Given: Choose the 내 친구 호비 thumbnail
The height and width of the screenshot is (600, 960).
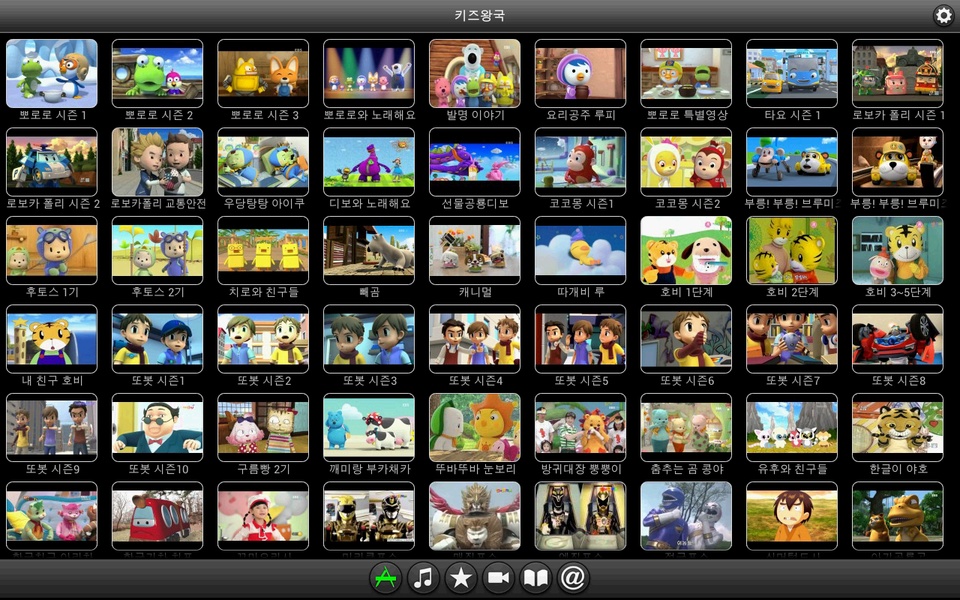Looking at the screenshot, I should pos(52,339).
